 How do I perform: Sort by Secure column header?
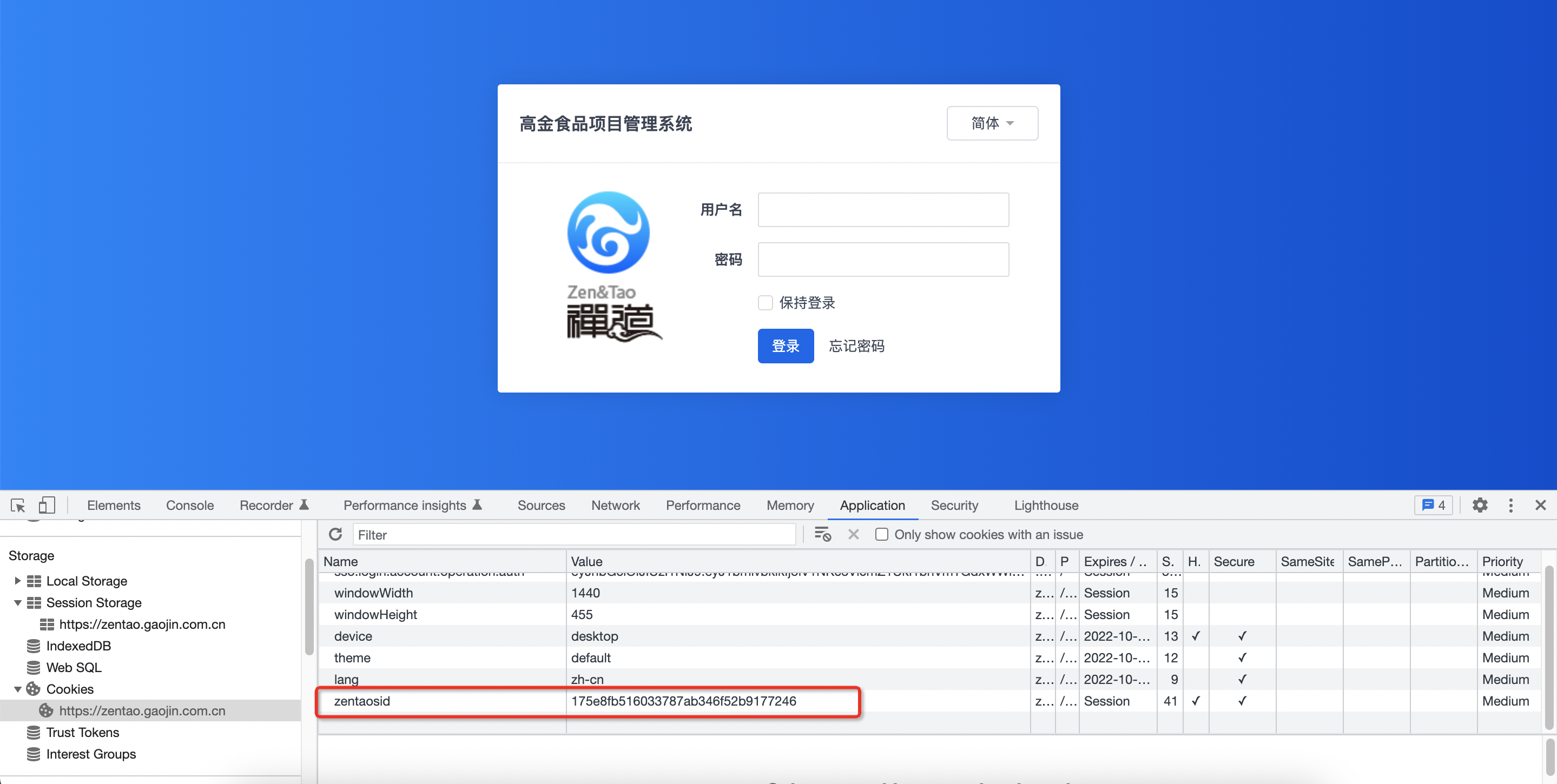(x=1242, y=561)
